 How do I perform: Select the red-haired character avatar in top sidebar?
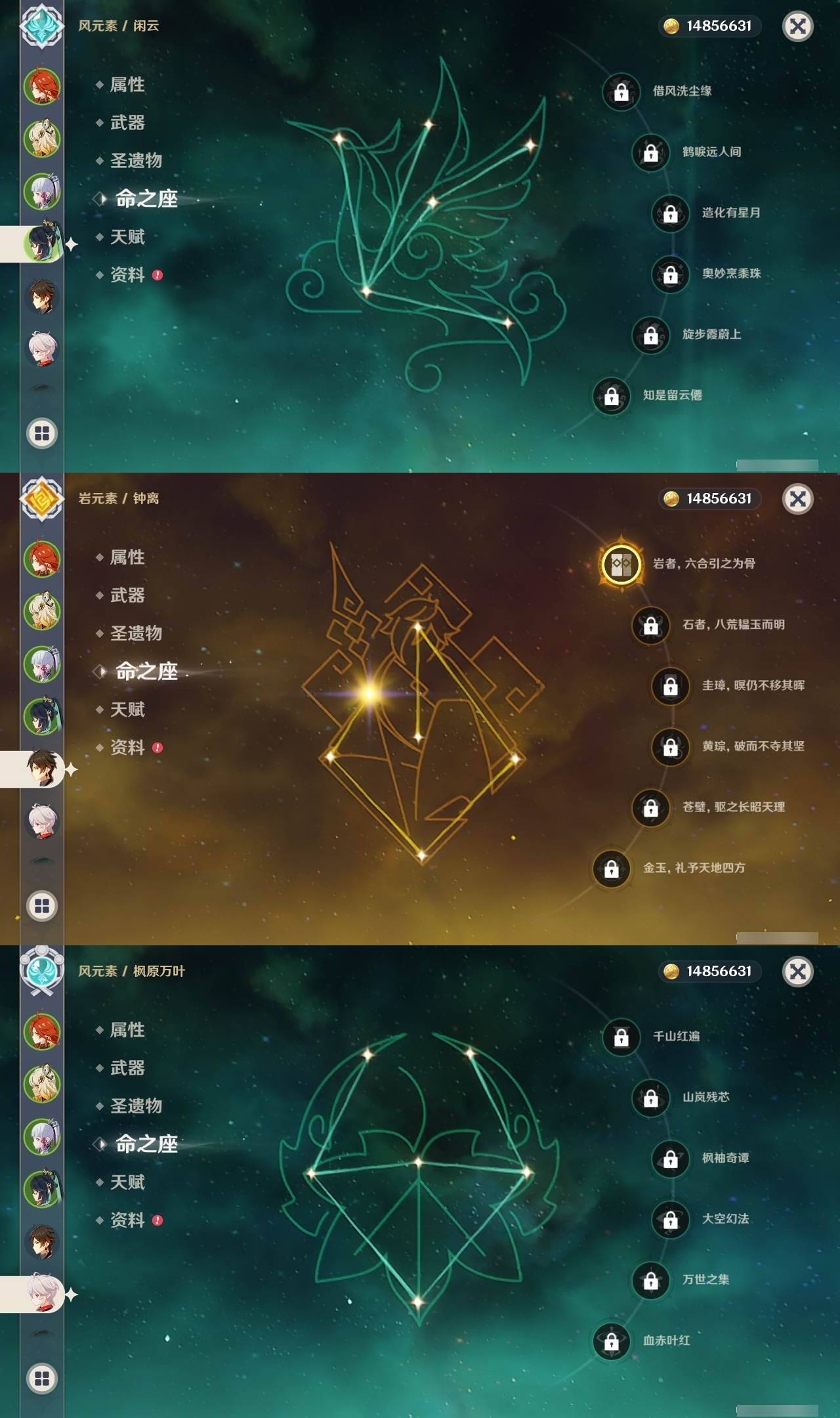(42, 85)
